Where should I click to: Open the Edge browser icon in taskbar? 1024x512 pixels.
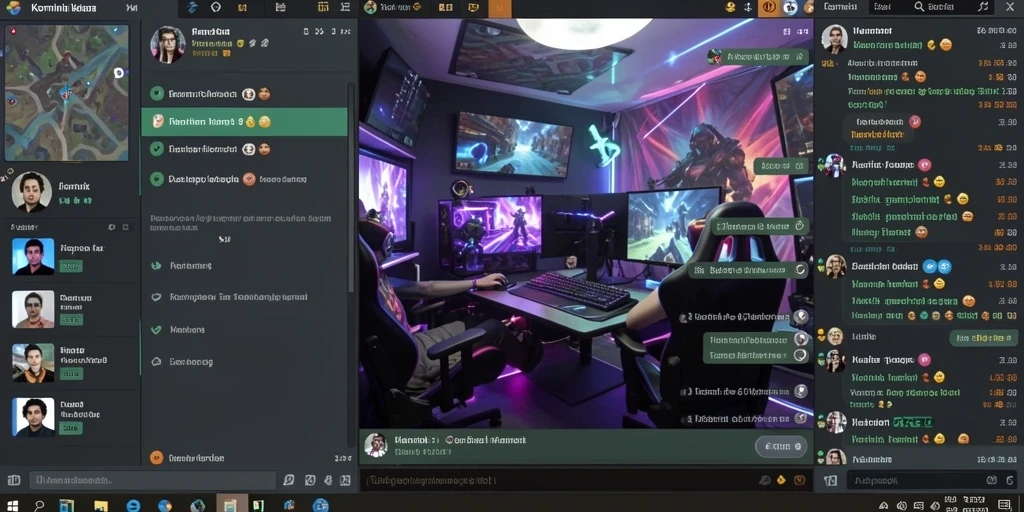coord(133,505)
